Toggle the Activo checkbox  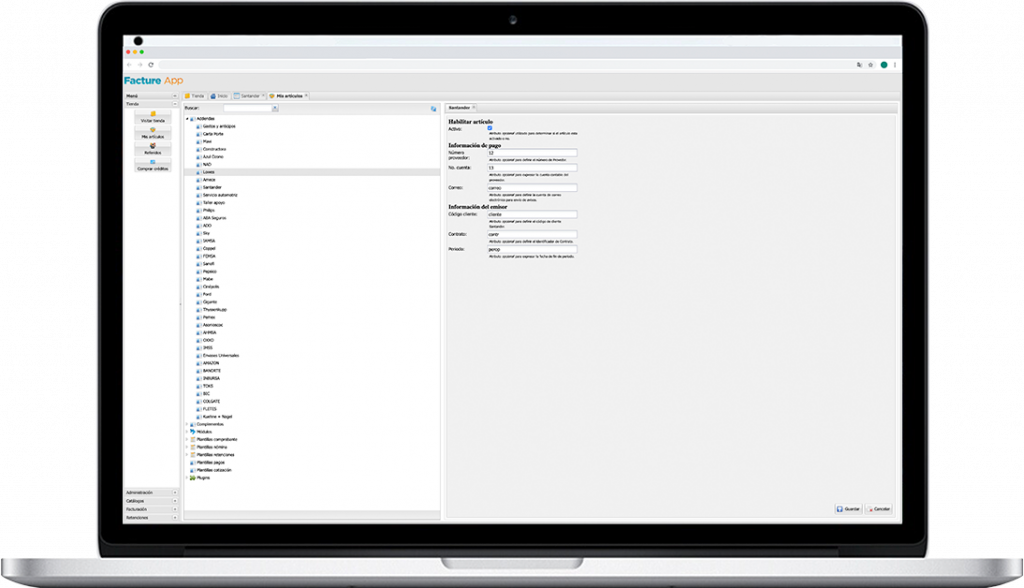tap(490, 128)
